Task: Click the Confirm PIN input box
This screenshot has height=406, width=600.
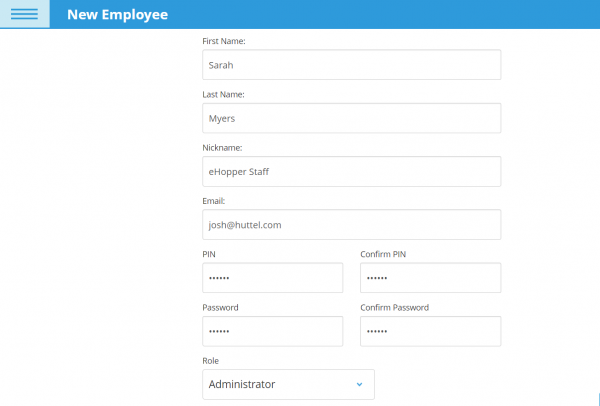Action: point(430,278)
